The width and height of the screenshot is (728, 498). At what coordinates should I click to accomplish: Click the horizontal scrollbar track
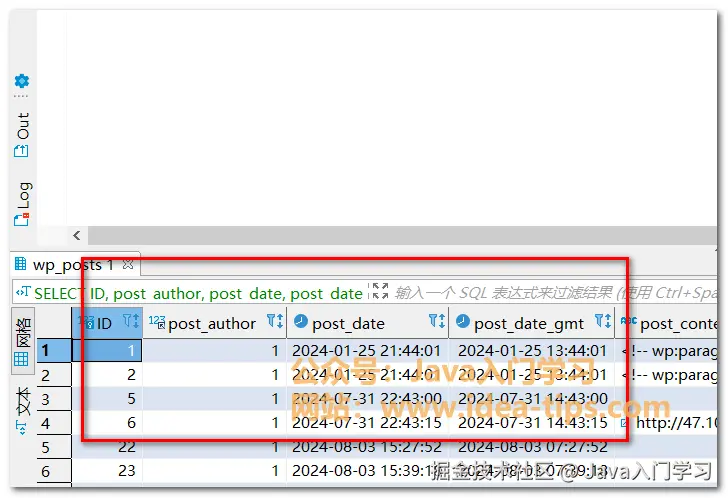[x=402, y=235]
